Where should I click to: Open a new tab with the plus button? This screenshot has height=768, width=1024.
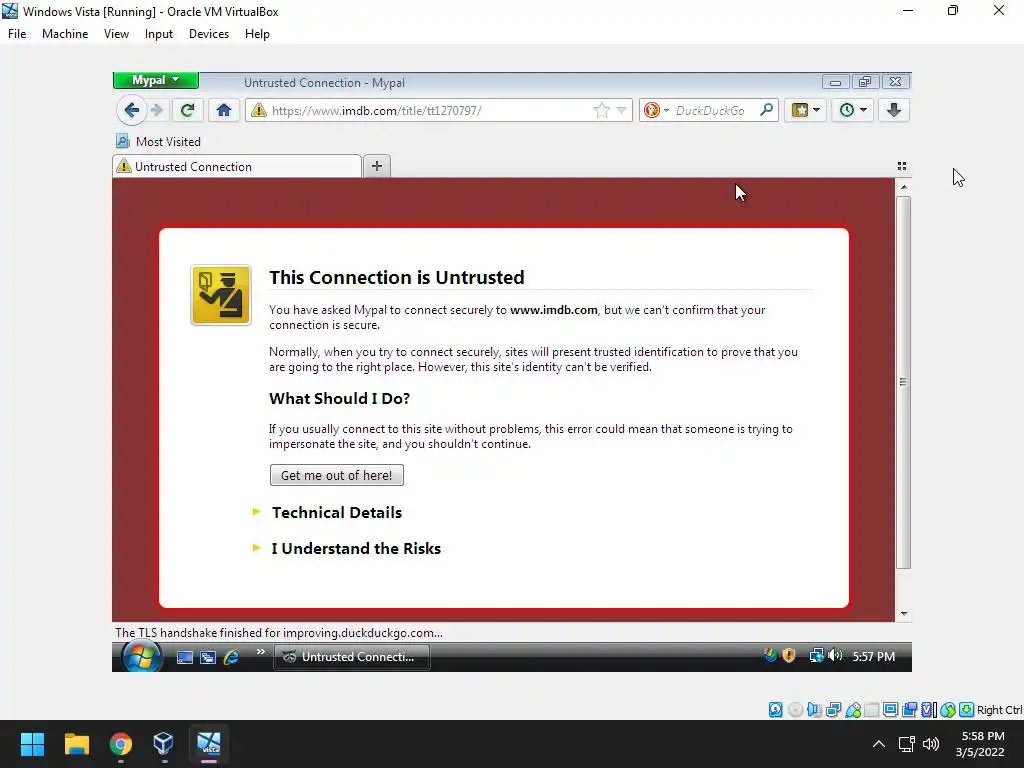(x=377, y=166)
